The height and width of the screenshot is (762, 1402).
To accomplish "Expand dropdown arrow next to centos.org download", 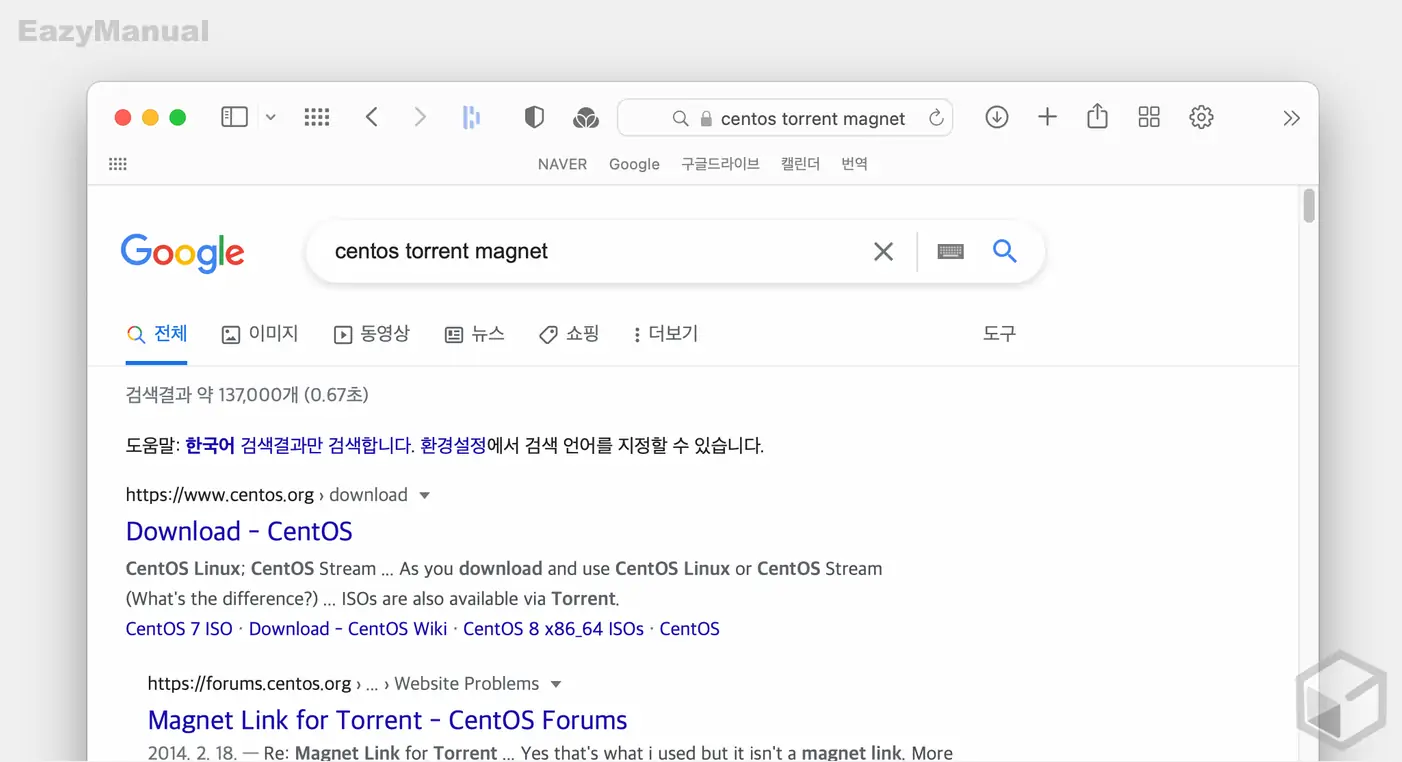I will tap(424, 495).
